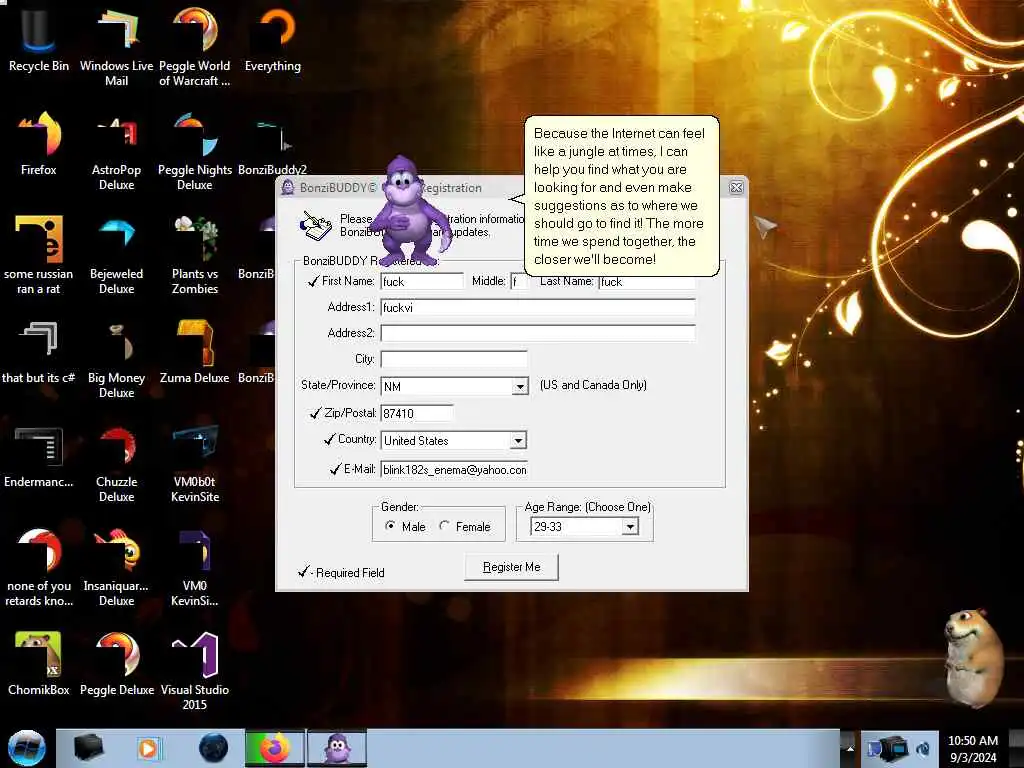Image resolution: width=1024 pixels, height=768 pixels.
Task: Select the AstroPop Deluxe icon
Action: point(116,150)
